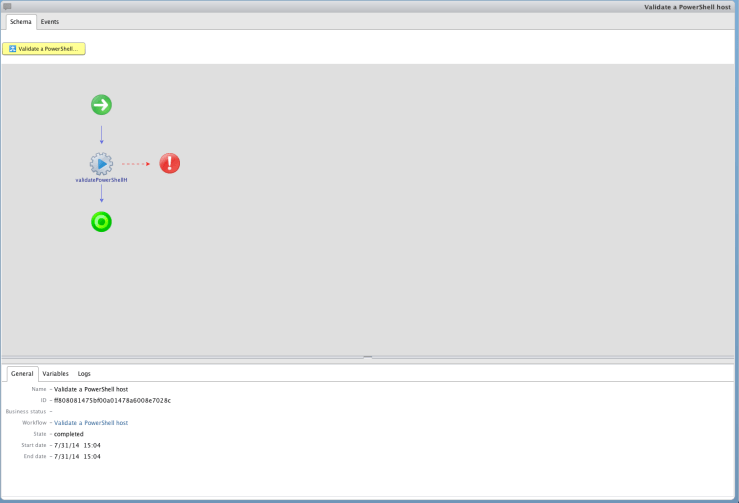The image size is (739, 503).
Task: Click the validatePowerShellH node label
Action: [x=101, y=180]
